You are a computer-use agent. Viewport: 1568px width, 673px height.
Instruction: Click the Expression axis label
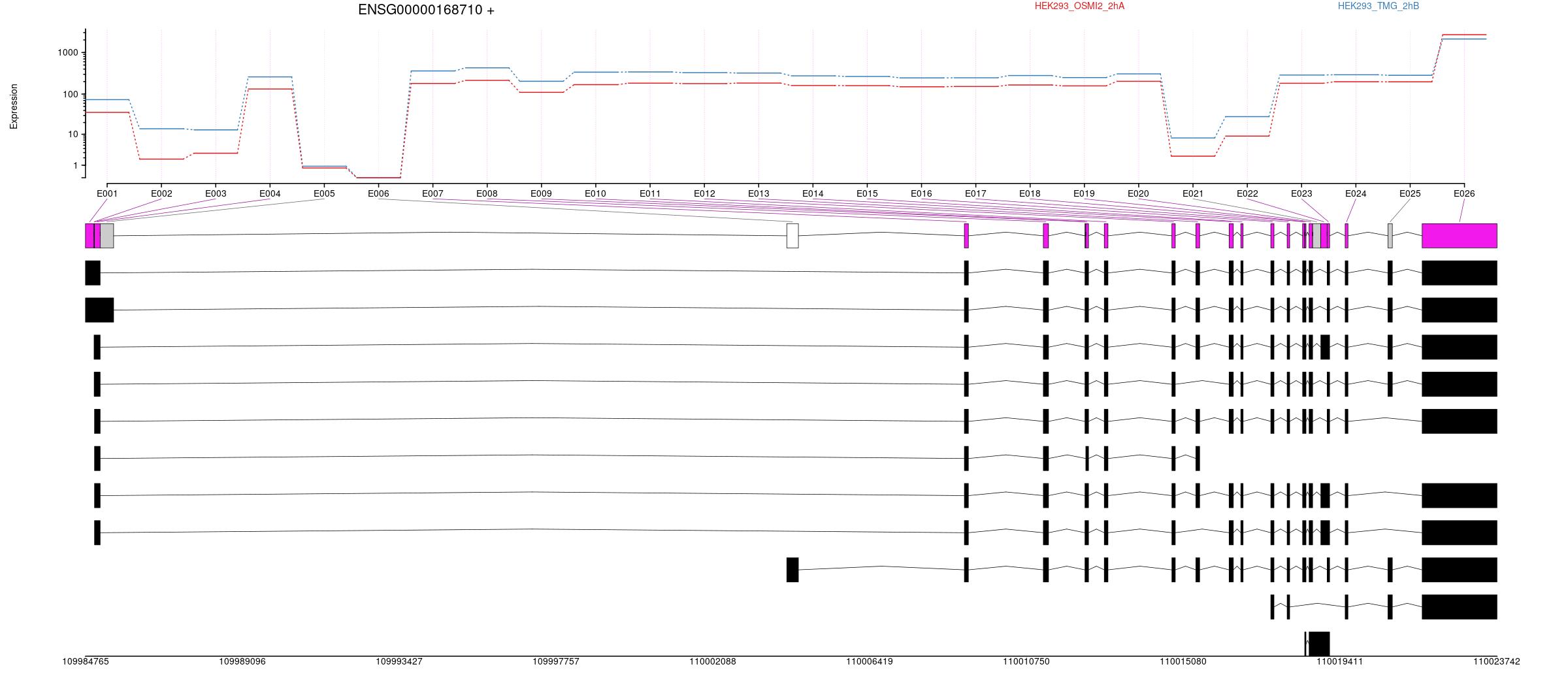tap(14, 107)
